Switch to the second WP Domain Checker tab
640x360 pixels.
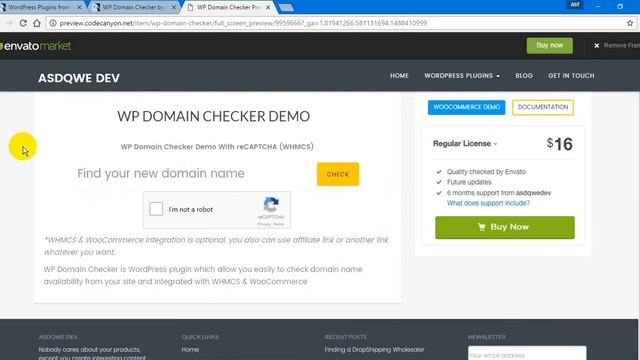[133, 7]
